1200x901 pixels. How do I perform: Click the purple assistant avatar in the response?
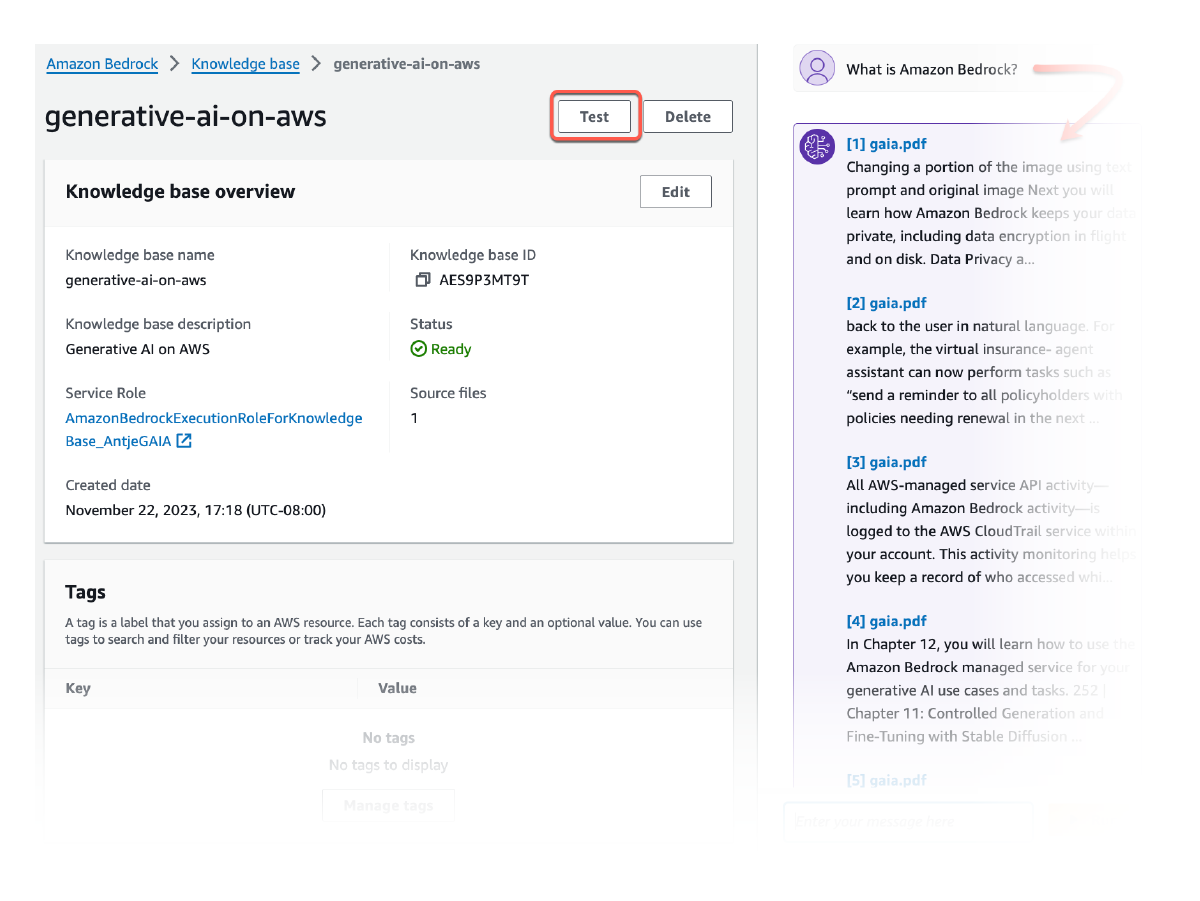tap(817, 147)
